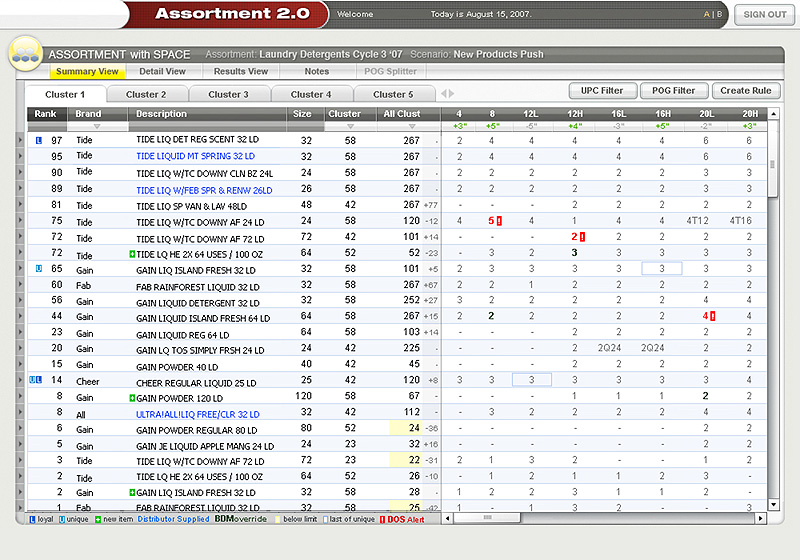The width and height of the screenshot is (800, 560).
Task: Open the POG Splitter tab
Action: pyautogui.click(x=390, y=71)
